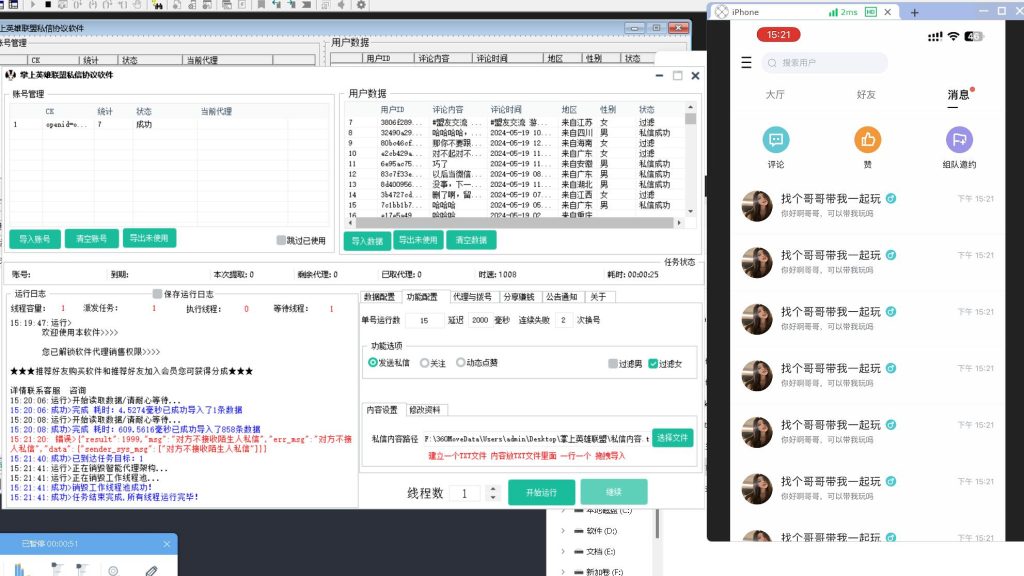Click the pencil icon in recorder toolbar

(x=151, y=571)
